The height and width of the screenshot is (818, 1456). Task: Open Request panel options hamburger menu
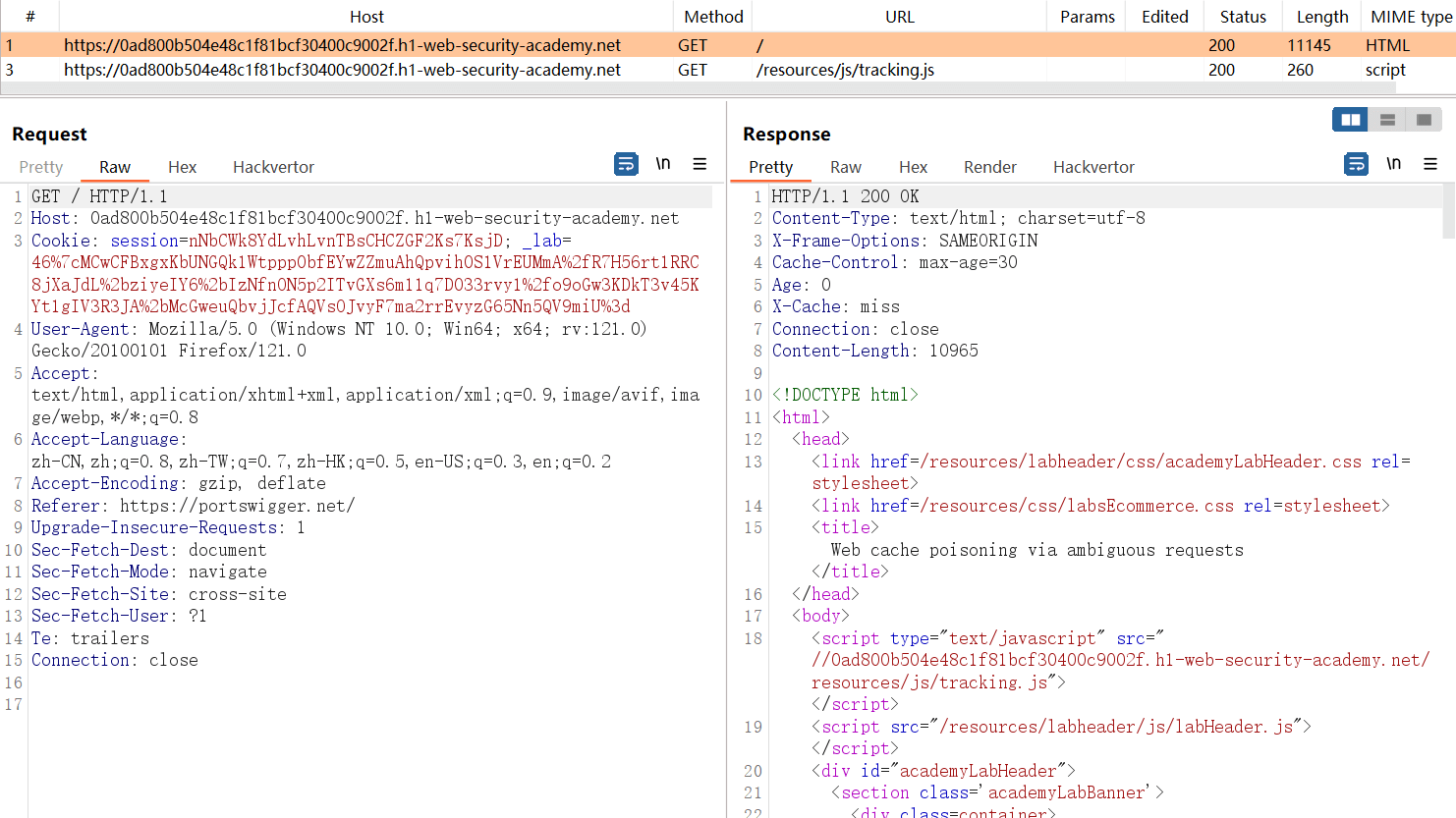pos(700,164)
